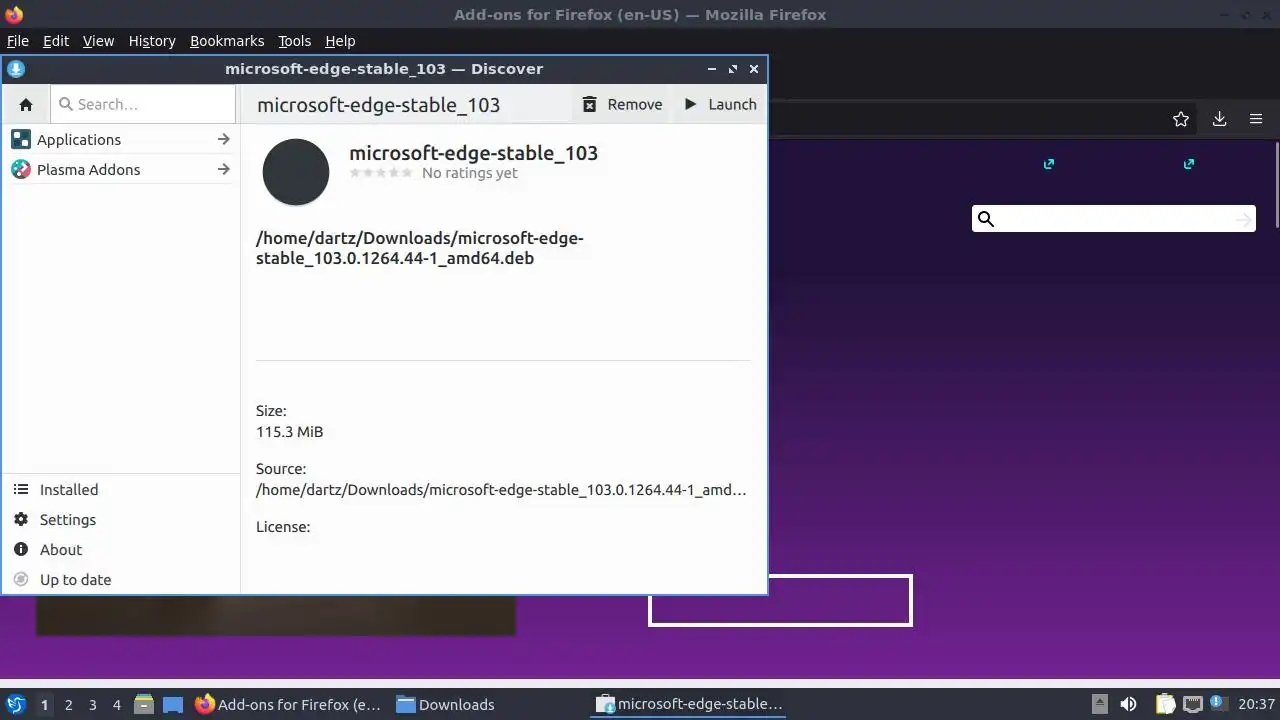This screenshot has width=1280, height=720.
Task: Click the first external link icon in Firefox
Action: [1048, 164]
